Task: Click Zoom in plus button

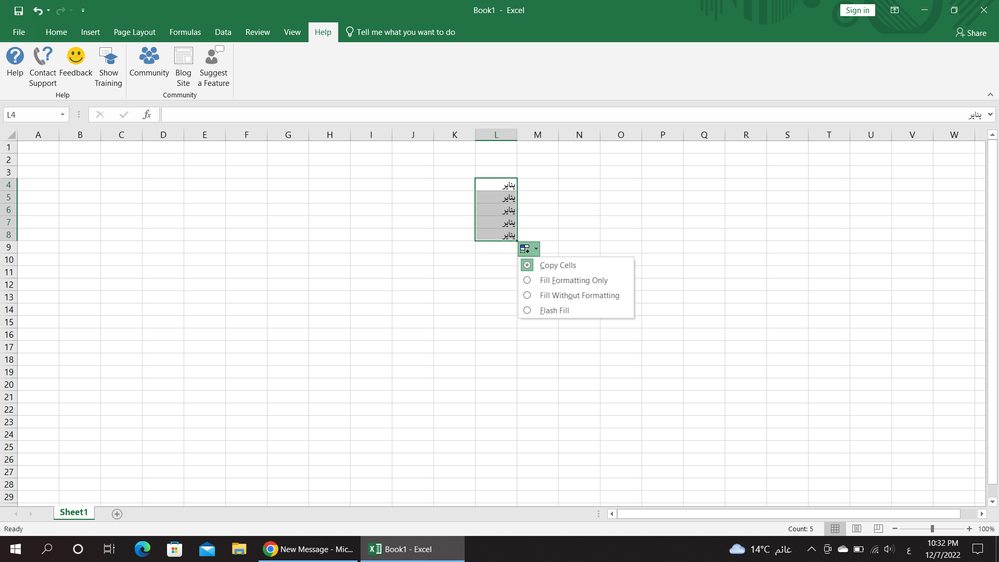Action: point(969,529)
